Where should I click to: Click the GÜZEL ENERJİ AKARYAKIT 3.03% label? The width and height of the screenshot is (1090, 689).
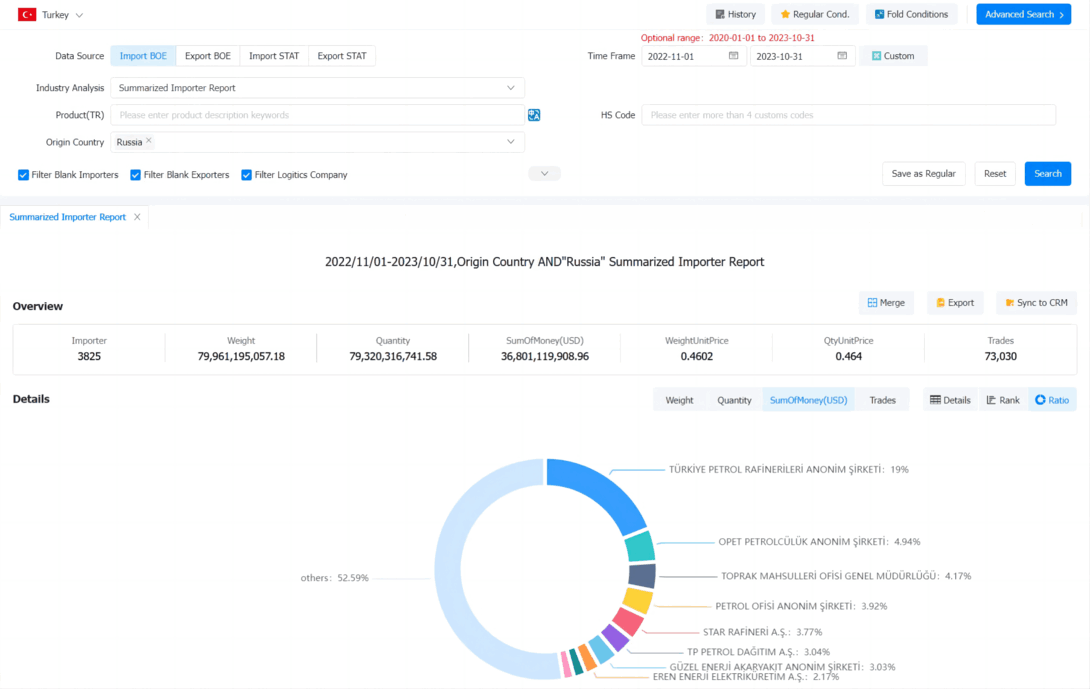783,667
